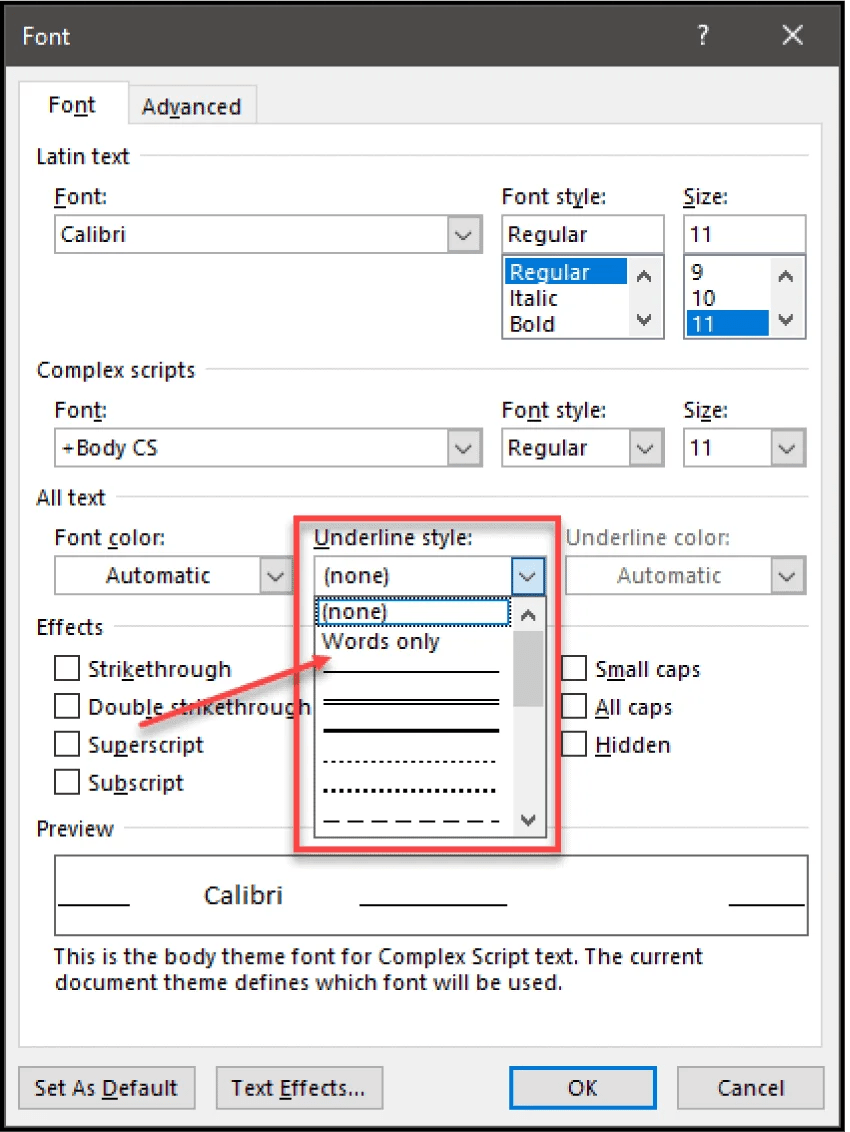Enable the Strikethrough effect

coord(66,668)
